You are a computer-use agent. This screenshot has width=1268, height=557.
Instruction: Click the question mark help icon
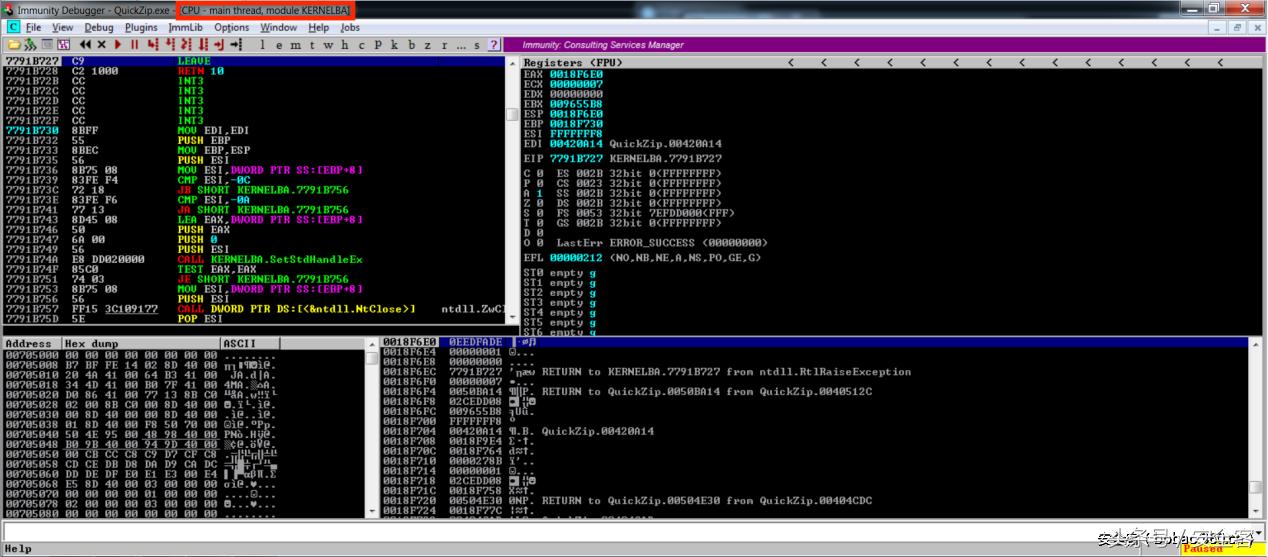[x=493, y=45]
